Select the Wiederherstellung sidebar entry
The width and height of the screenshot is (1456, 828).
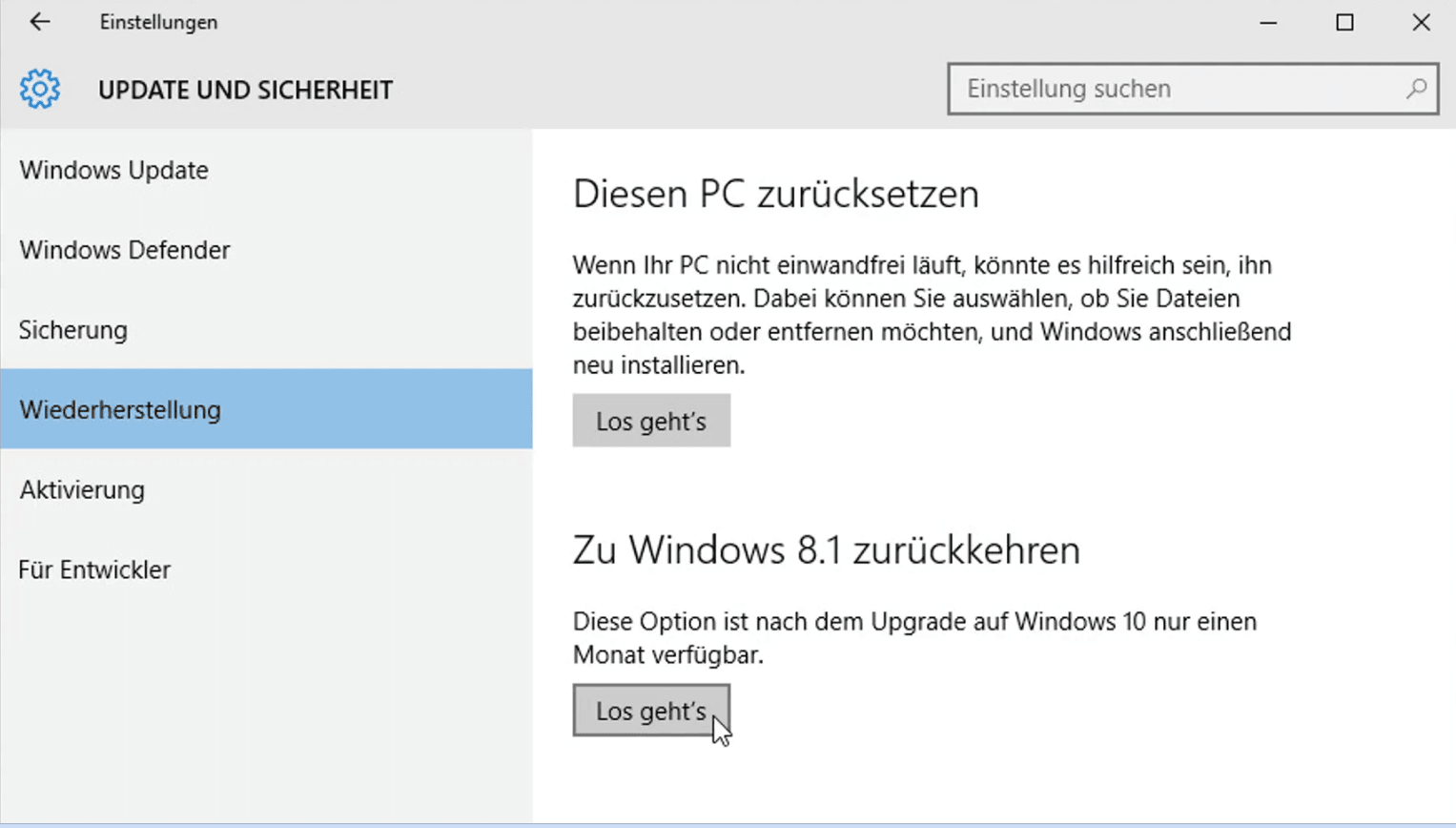[x=120, y=410]
